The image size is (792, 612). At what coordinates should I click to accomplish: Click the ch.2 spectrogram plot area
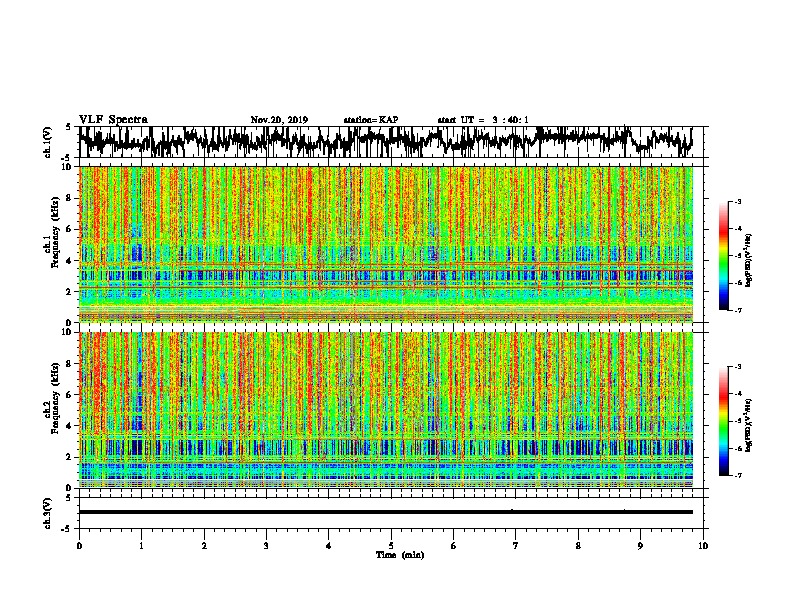tap(386, 410)
